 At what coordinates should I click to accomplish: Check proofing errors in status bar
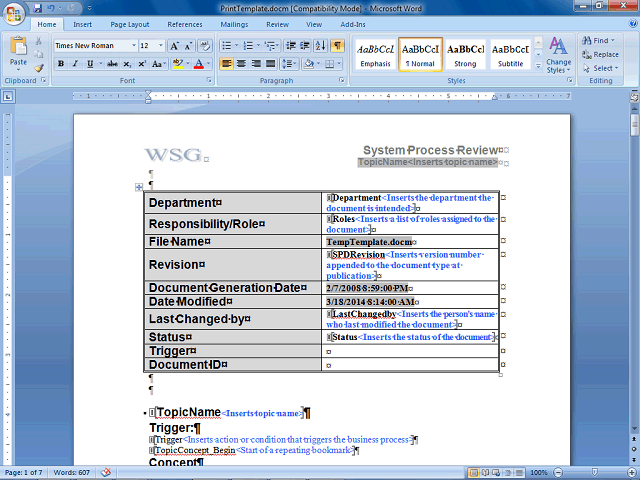click(106, 472)
